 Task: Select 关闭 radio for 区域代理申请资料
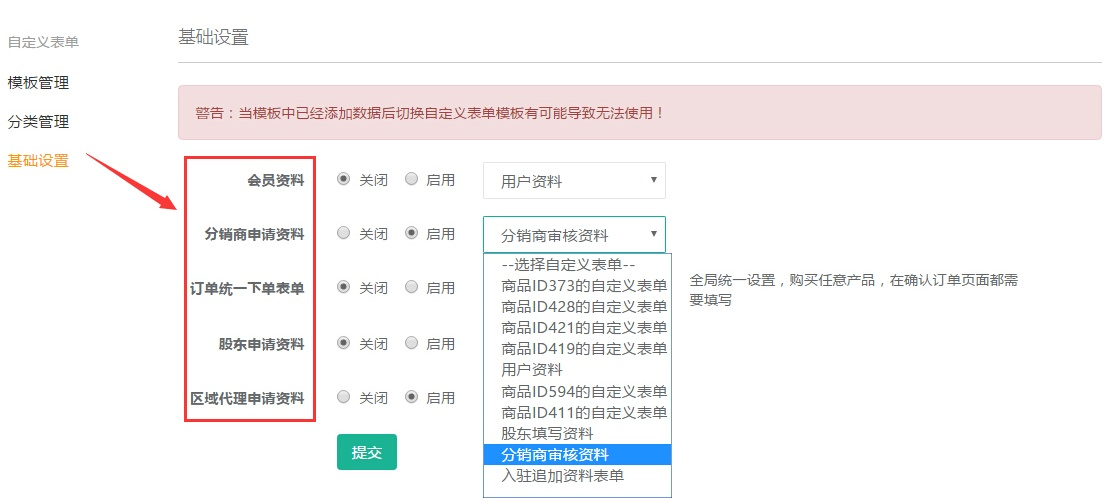pos(344,397)
